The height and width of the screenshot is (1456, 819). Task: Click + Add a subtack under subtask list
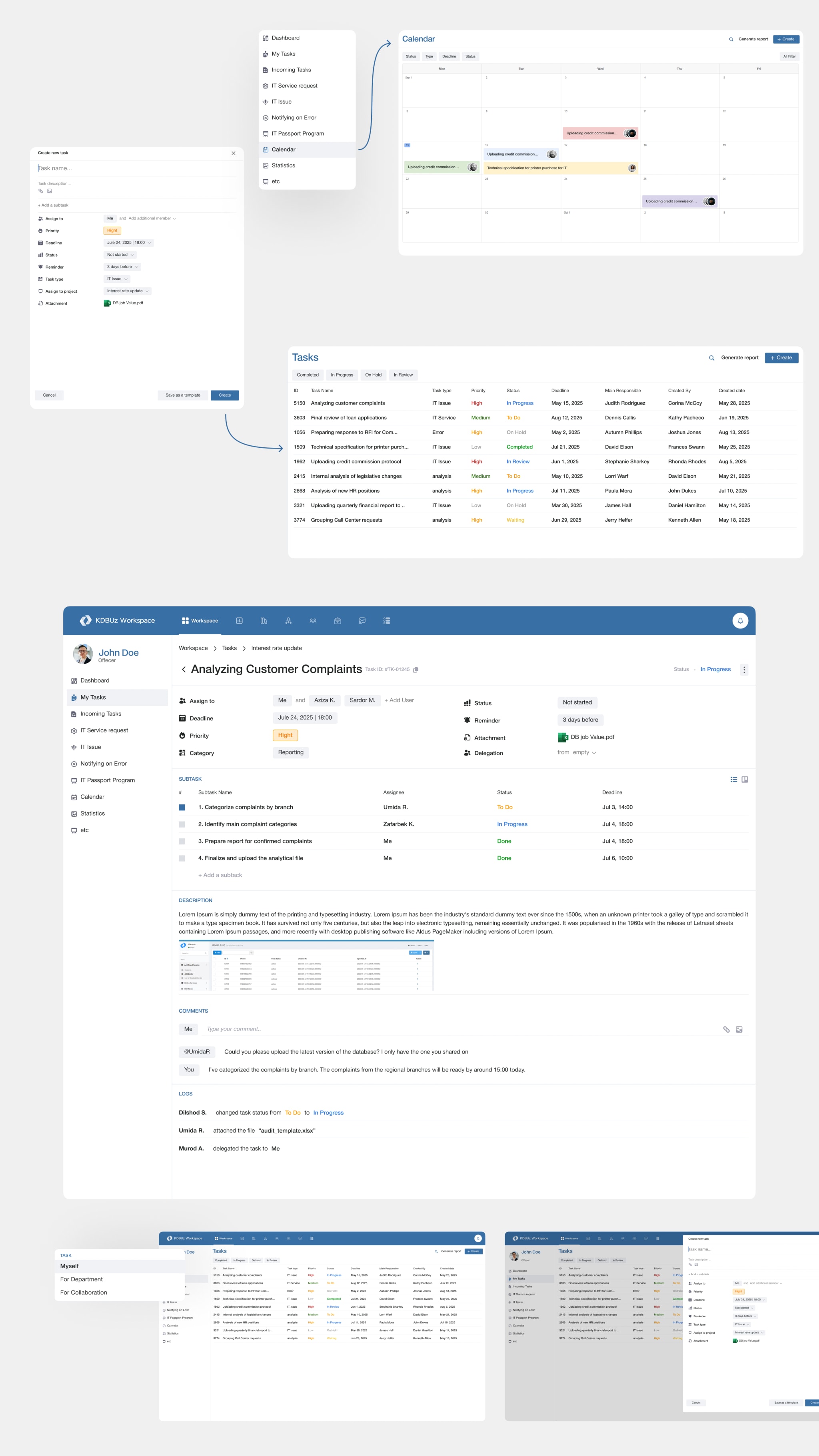(x=220, y=875)
